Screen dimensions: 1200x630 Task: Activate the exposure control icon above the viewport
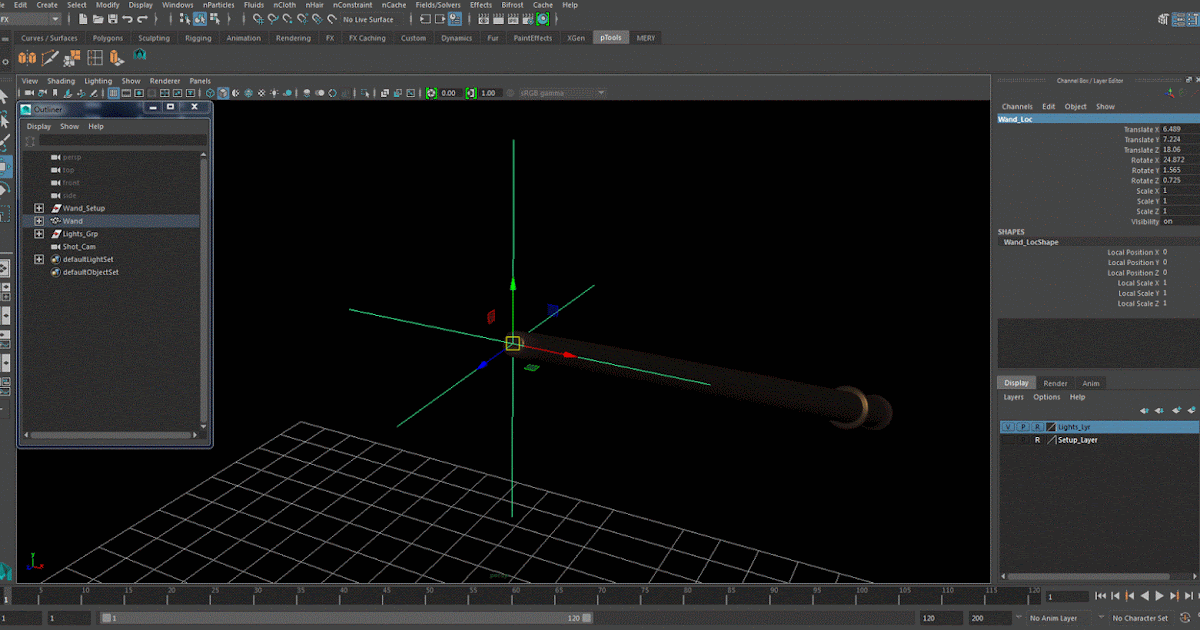431,92
